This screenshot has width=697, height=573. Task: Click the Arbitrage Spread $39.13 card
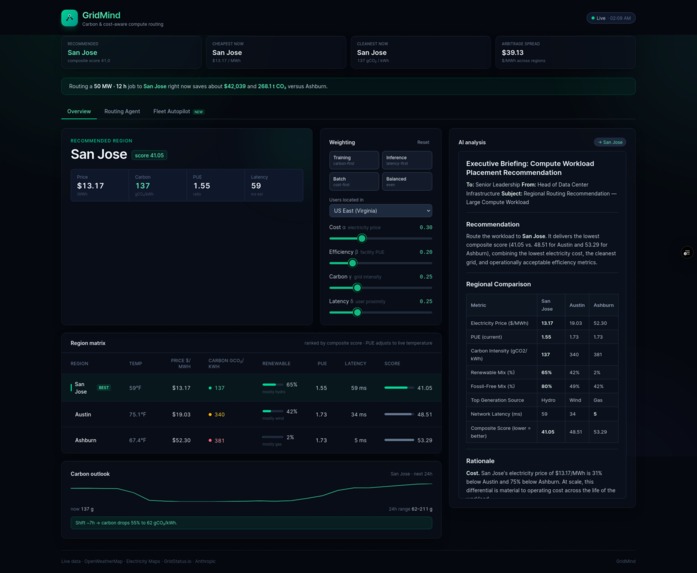[565, 52]
